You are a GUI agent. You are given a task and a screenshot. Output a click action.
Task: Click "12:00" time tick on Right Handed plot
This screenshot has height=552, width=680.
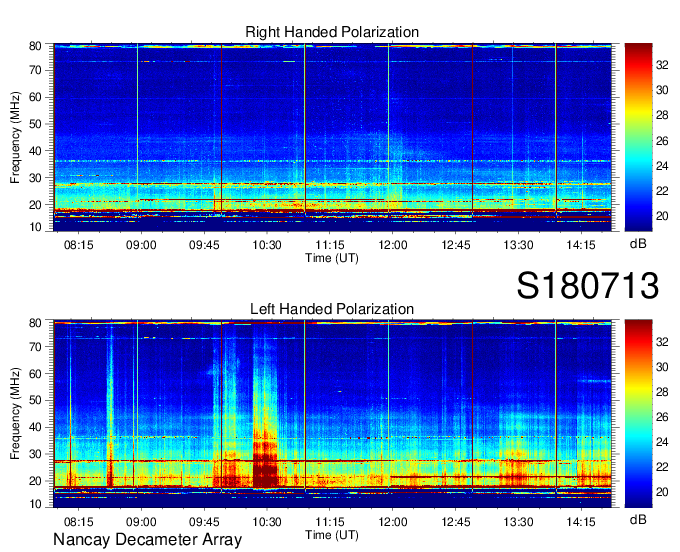[x=392, y=245]
